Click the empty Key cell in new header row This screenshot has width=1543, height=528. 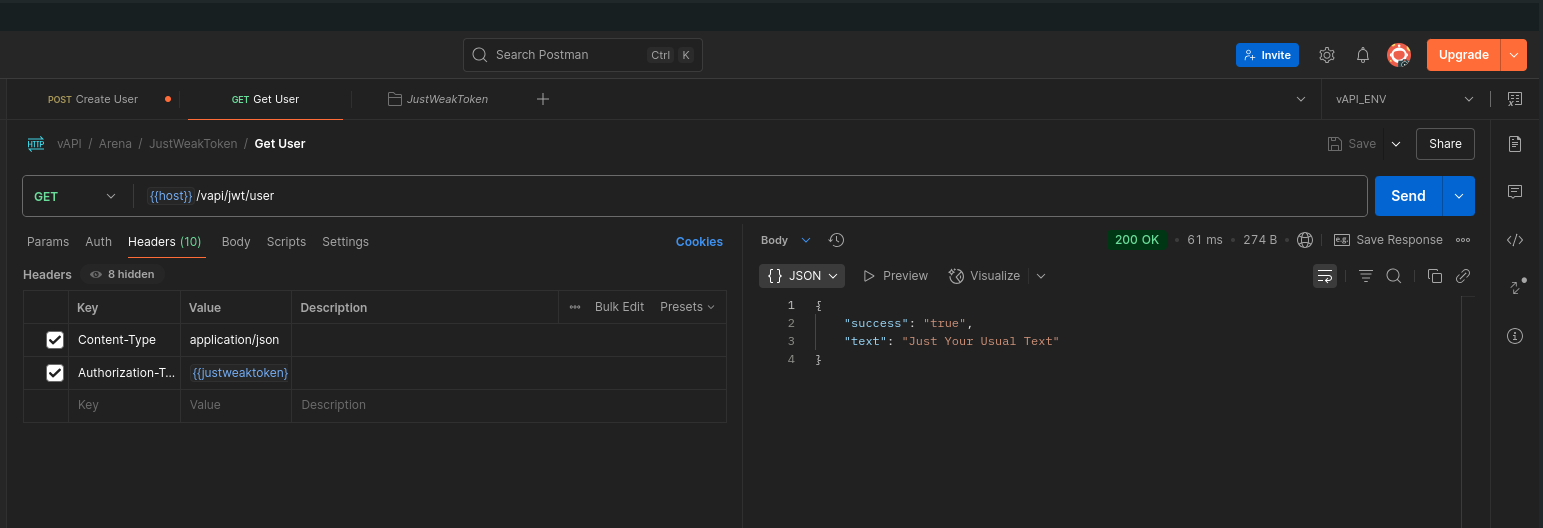pyautogui.click(x=125, y=405)
